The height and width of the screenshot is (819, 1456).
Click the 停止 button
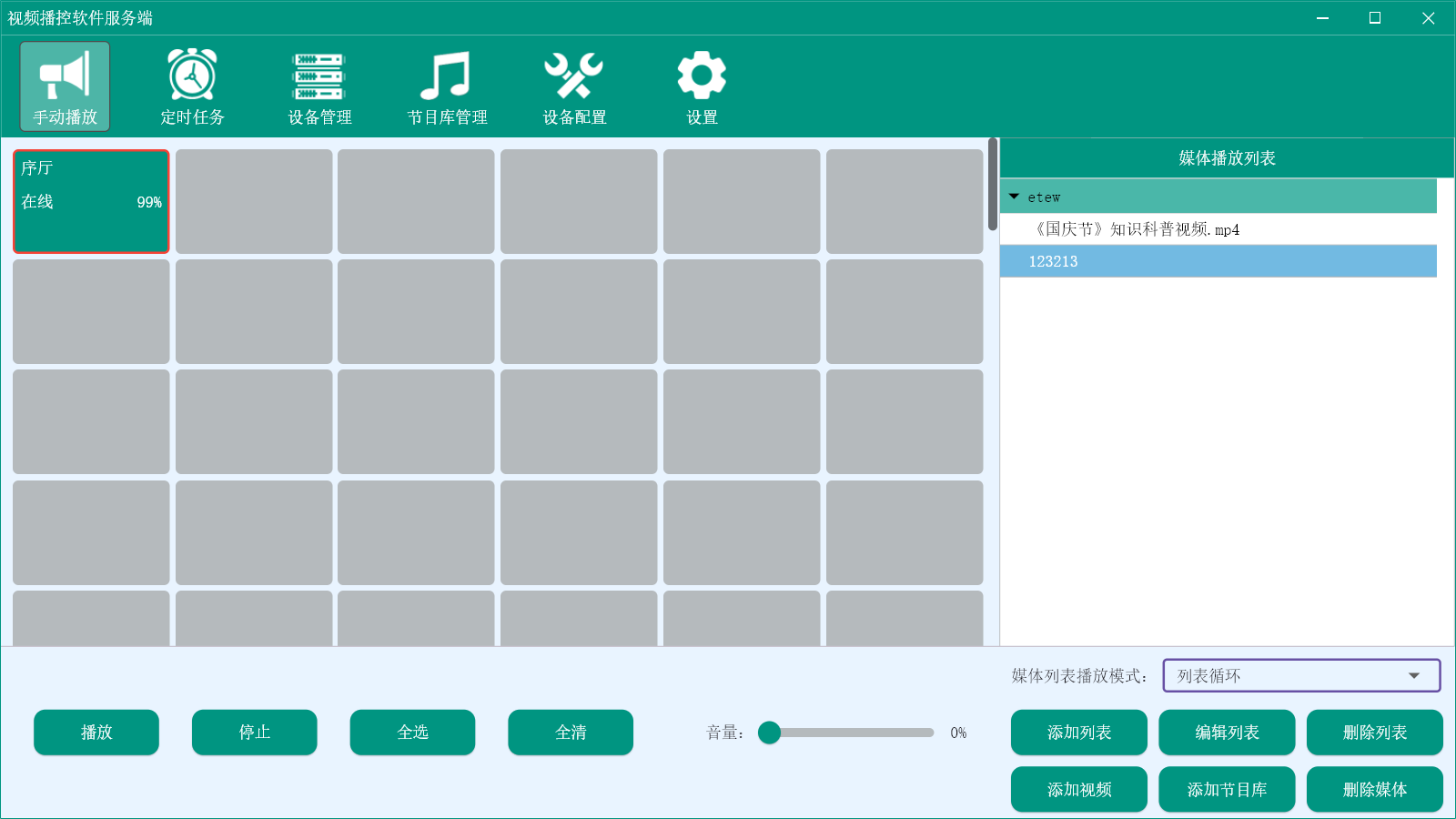coord(255,733)
